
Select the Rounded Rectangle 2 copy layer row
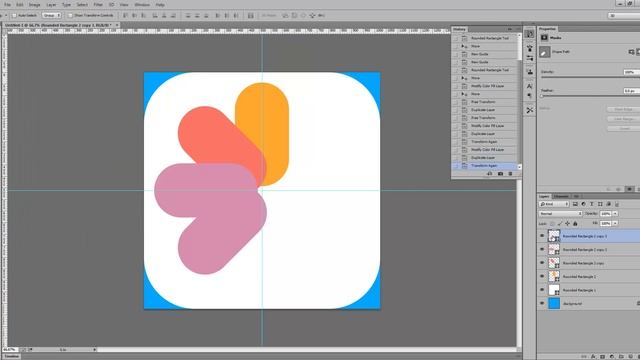click(x=589, y=263)
